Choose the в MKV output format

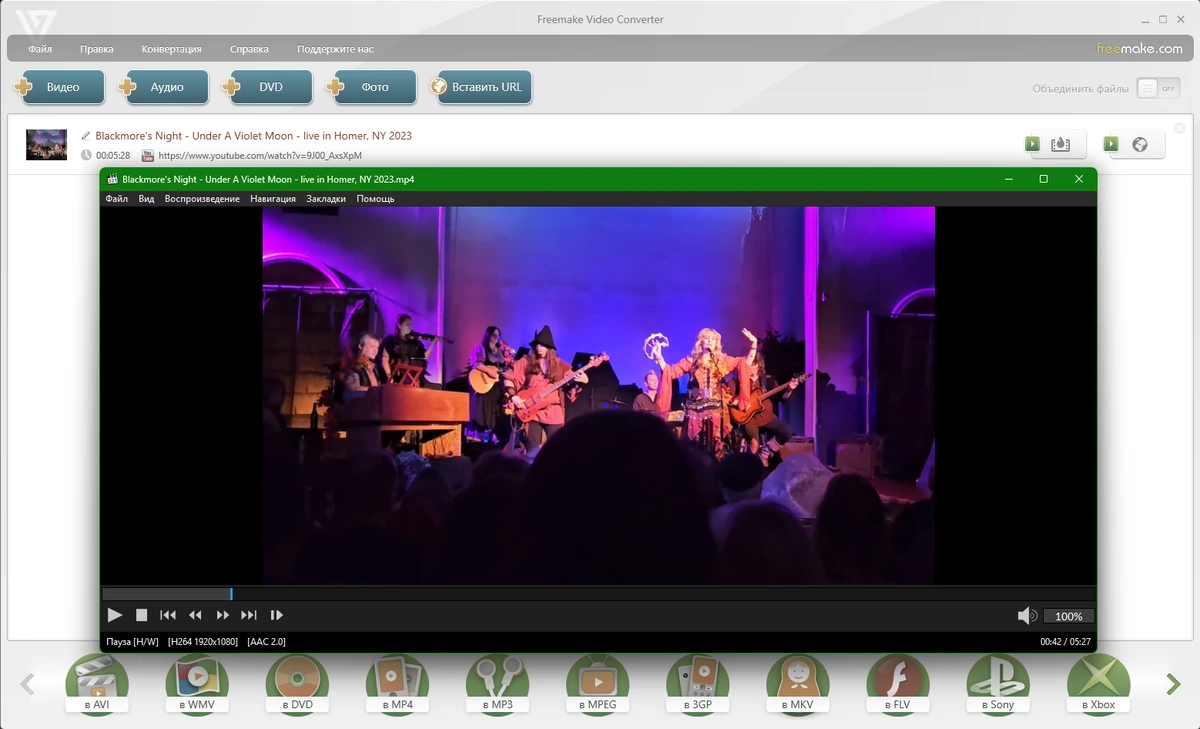coord(798,685)
